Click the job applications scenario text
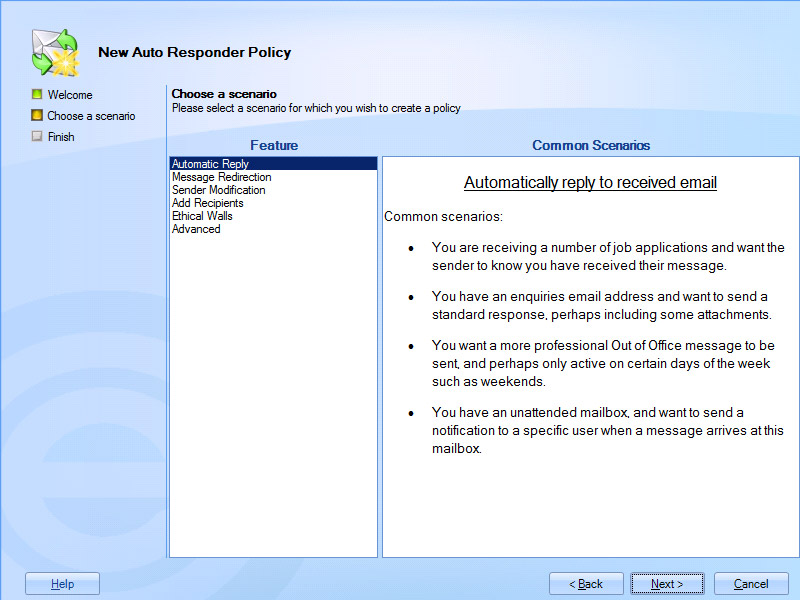This screenshot has width=800, height=600. click(x=608, y=256)
